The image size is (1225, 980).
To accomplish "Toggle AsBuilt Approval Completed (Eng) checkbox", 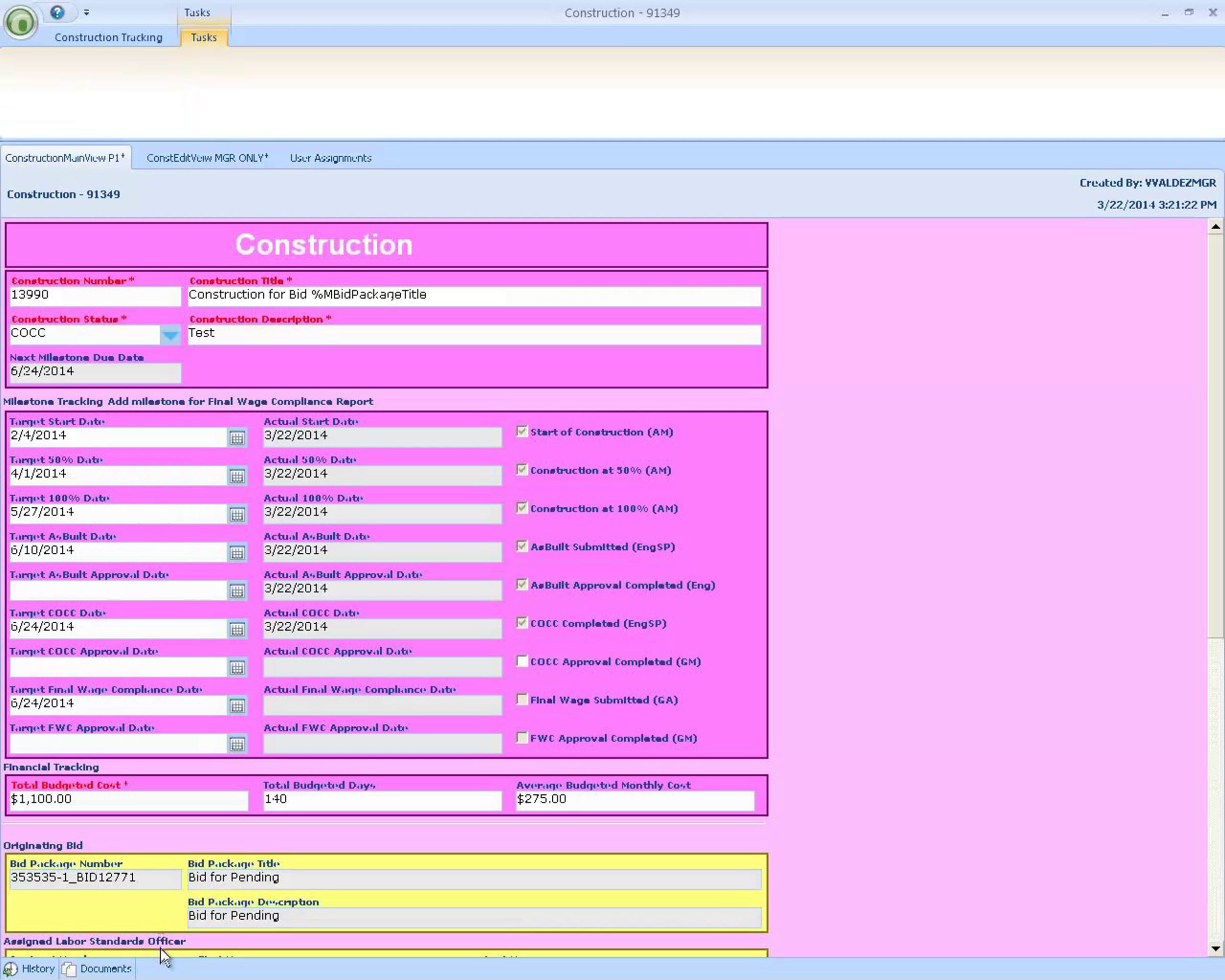I will [522, 584].
